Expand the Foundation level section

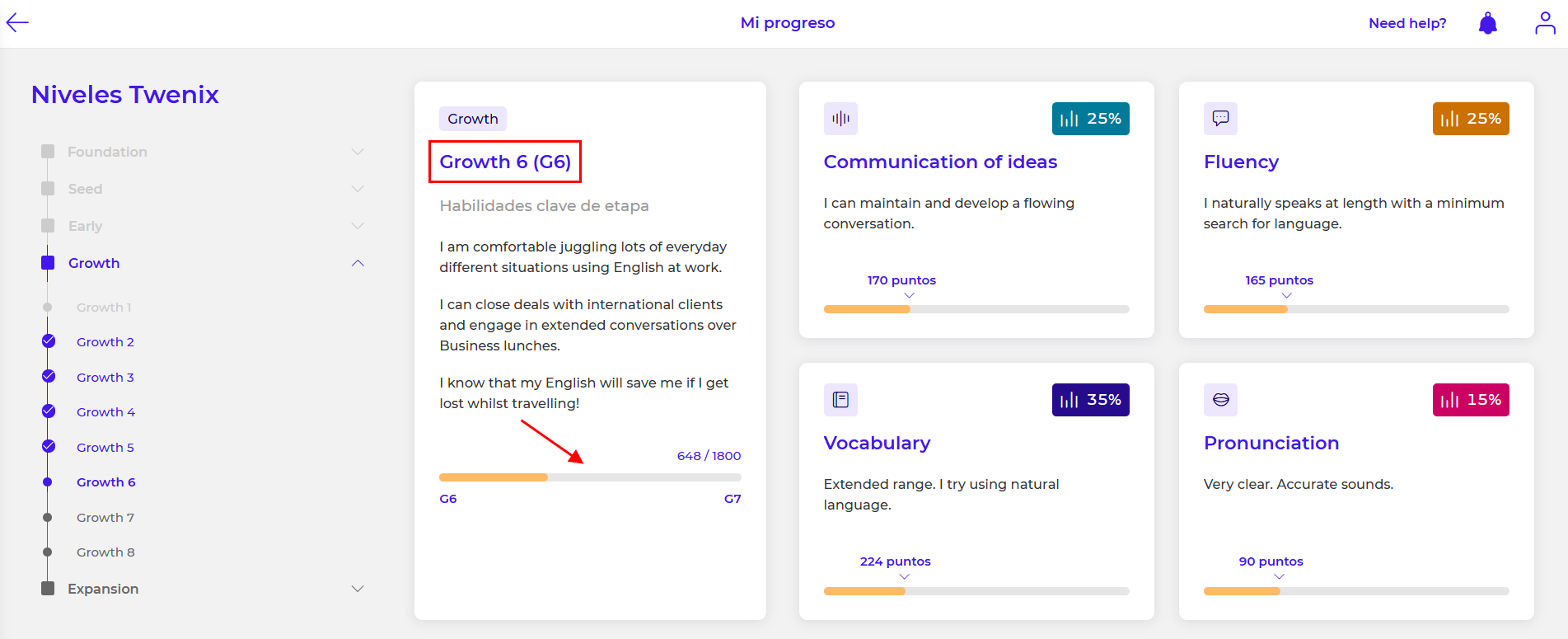pyautogui.click(x=358, y=152)
